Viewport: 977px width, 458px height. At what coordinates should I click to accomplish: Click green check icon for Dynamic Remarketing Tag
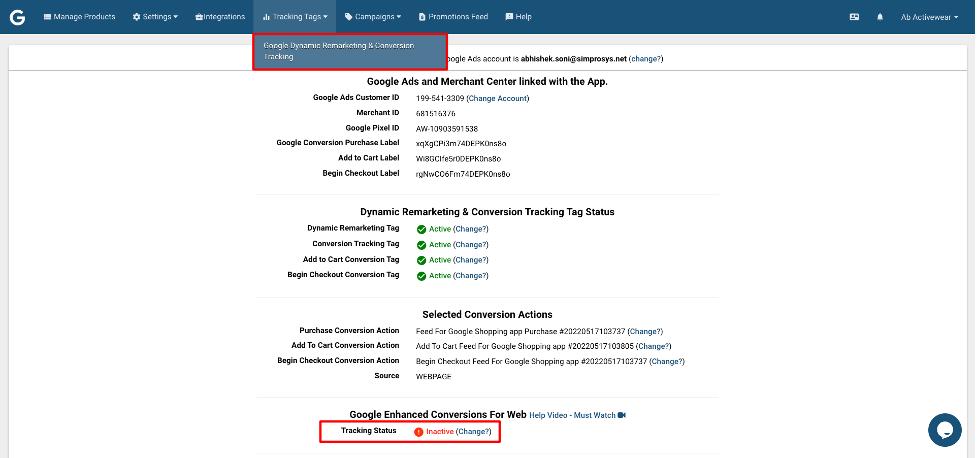[421, 229]
